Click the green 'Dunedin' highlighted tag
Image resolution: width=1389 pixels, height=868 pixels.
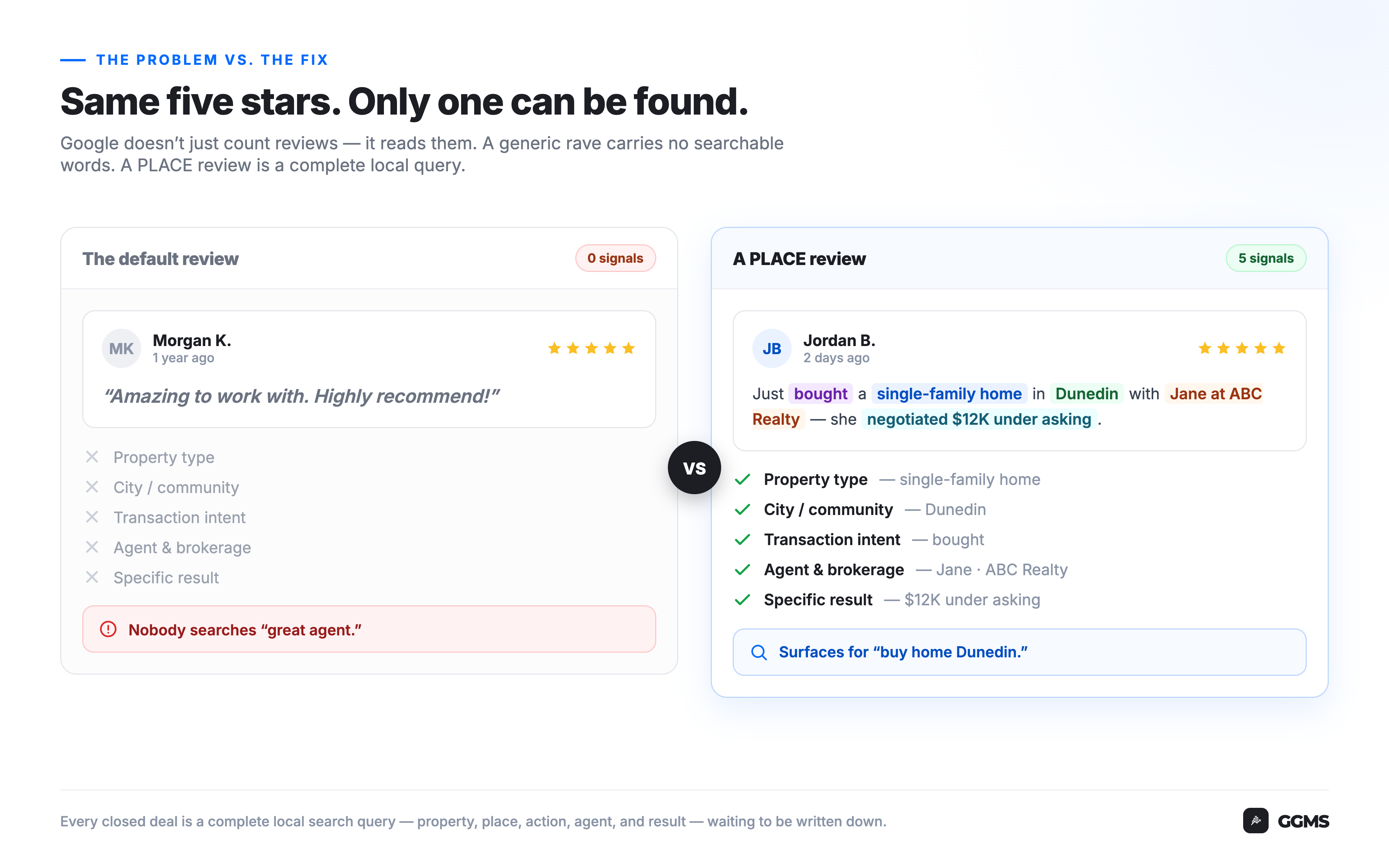coord(1087,394)
